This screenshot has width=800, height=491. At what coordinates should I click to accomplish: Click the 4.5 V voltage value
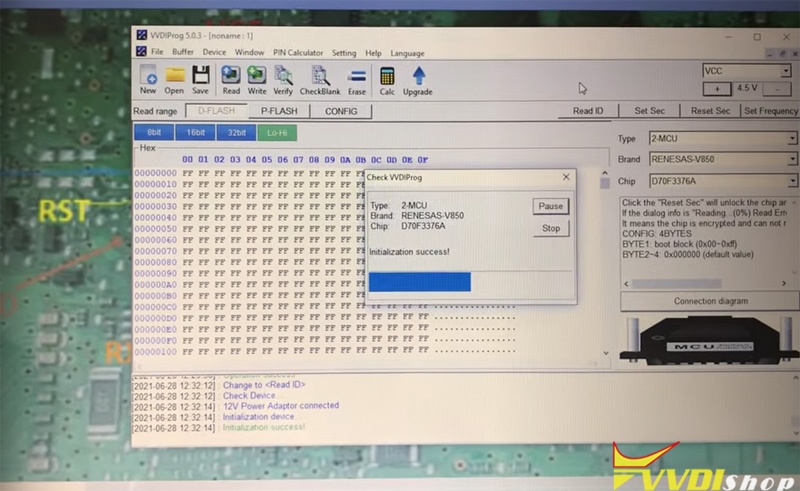click(747, 88)
